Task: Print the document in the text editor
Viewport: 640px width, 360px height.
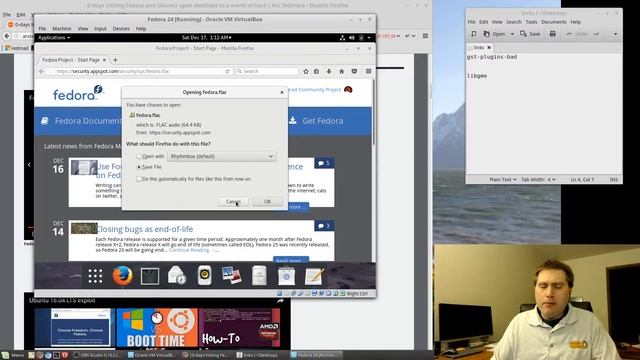Action: tap(553, 34)
